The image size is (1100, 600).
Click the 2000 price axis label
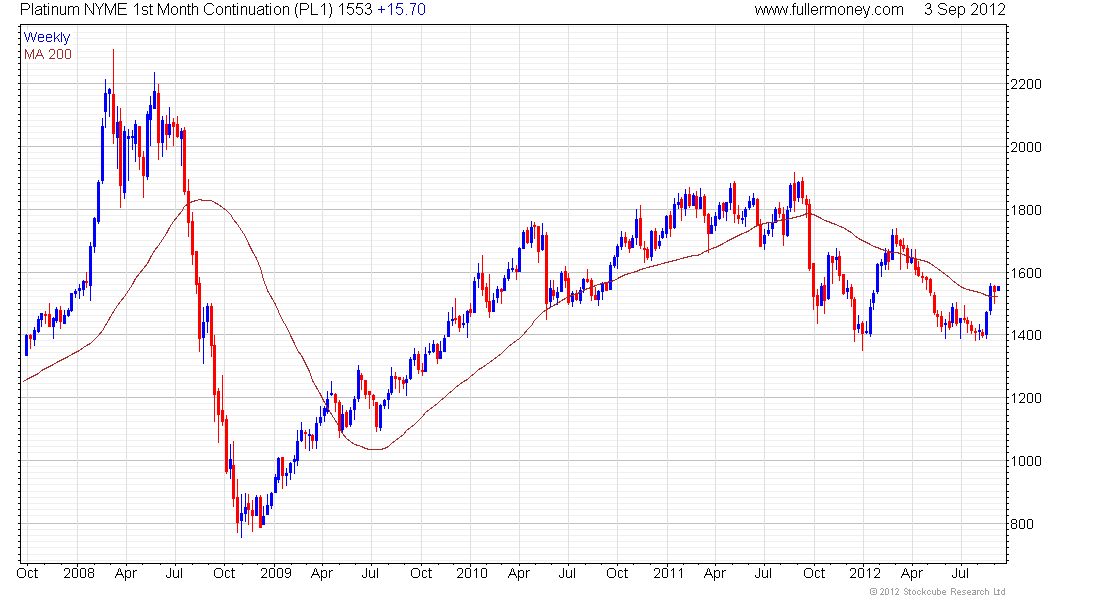pyautogui.click(x=1026, y=147)
